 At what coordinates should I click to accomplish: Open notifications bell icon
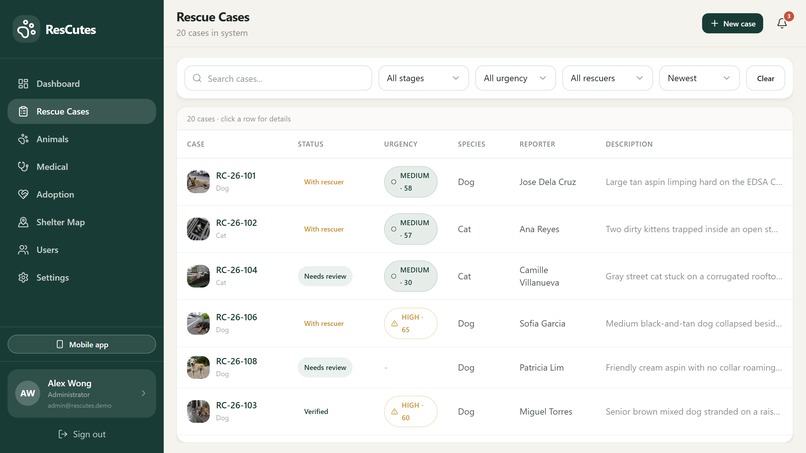click(782, 23)
